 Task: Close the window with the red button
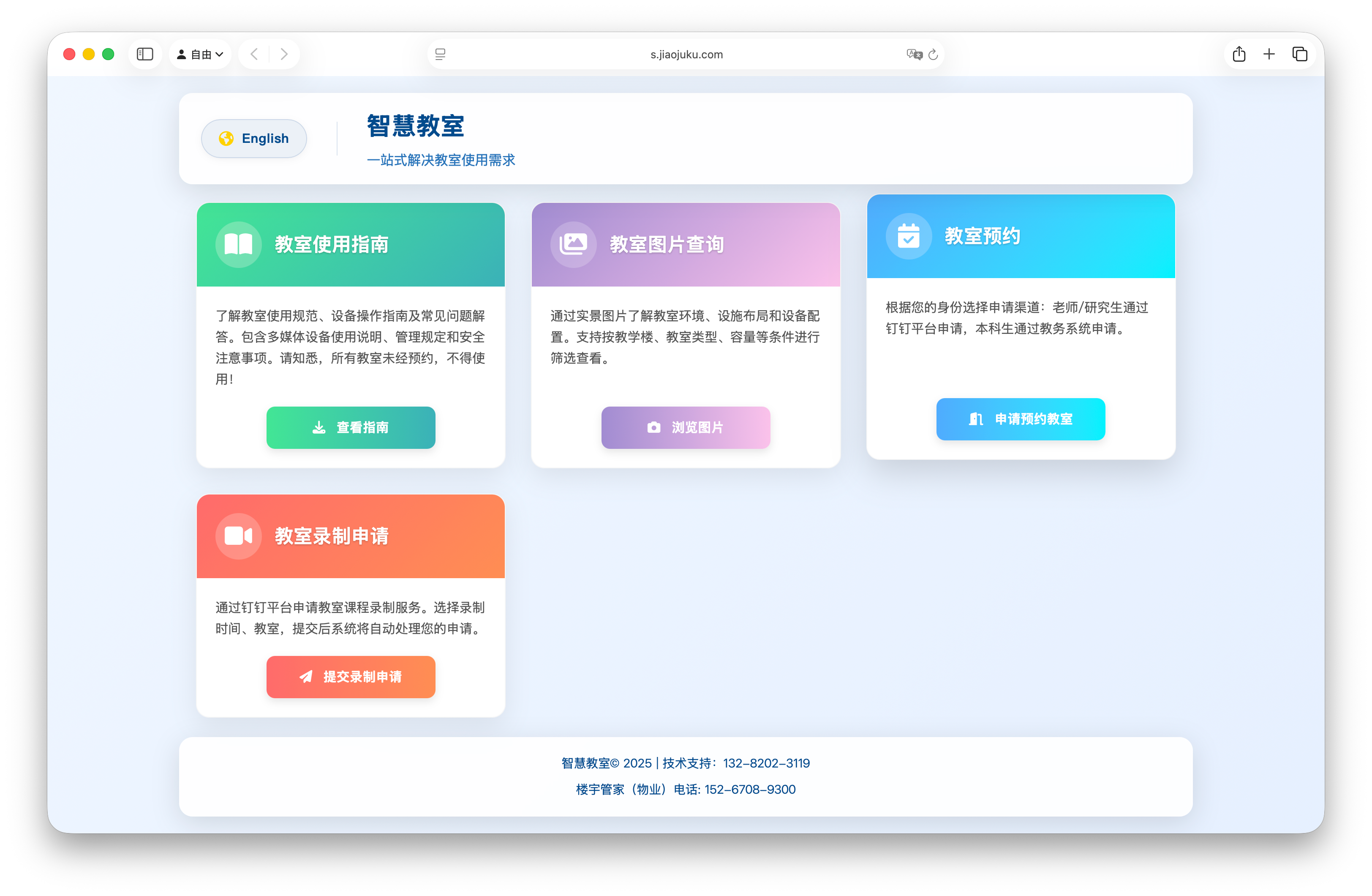pyautogui.click(x=69, y=54)
